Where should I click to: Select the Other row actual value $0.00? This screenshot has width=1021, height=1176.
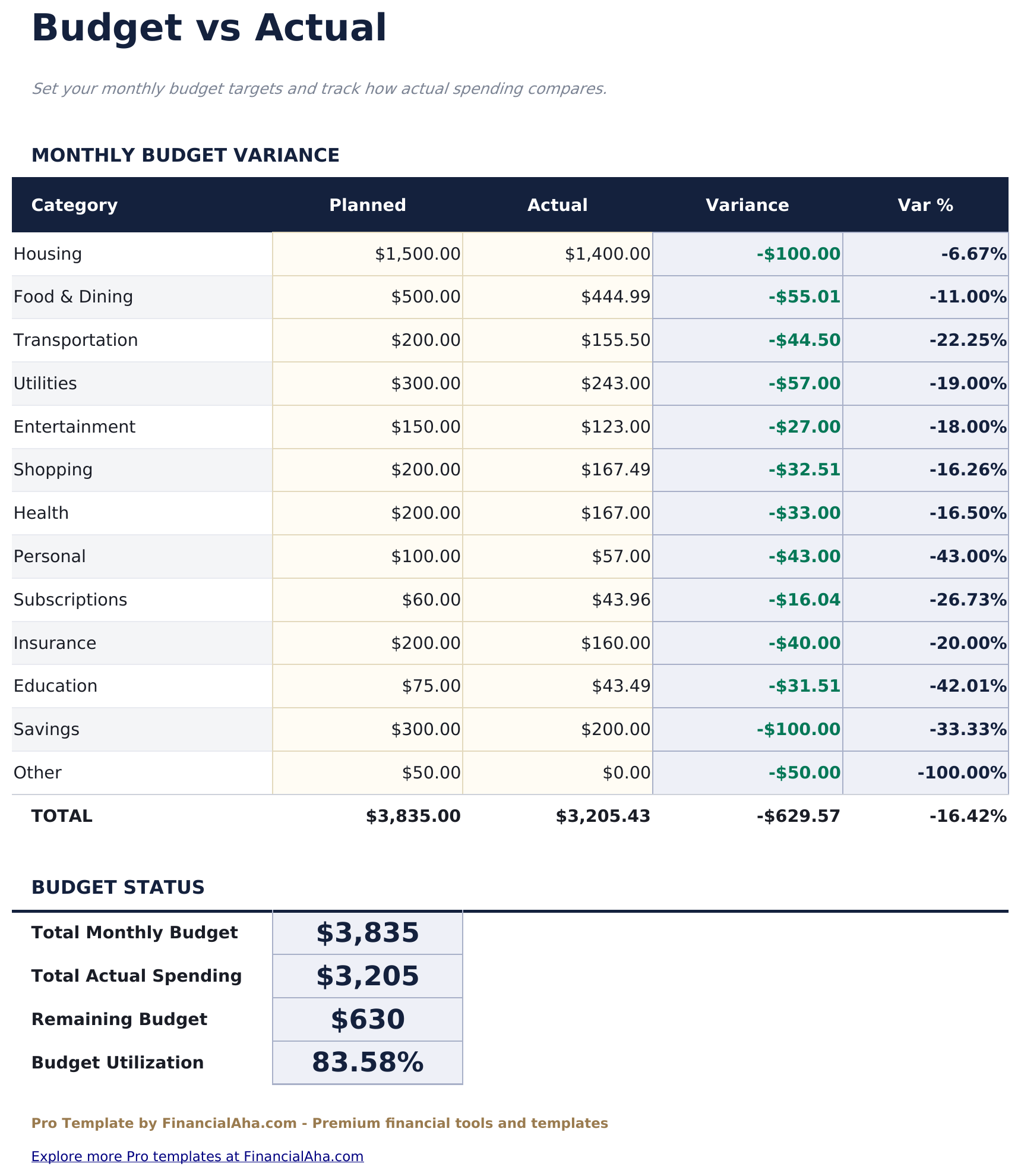[x=625, y=772]
